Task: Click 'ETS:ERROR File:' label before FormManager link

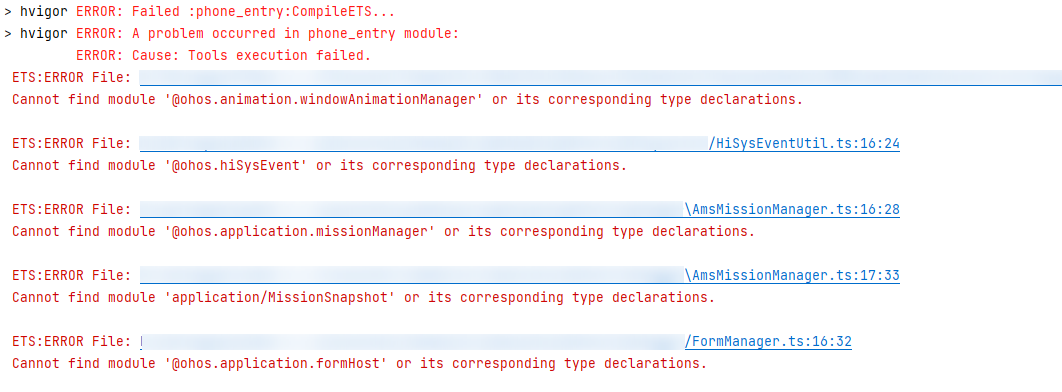Action: coord(72,342)
